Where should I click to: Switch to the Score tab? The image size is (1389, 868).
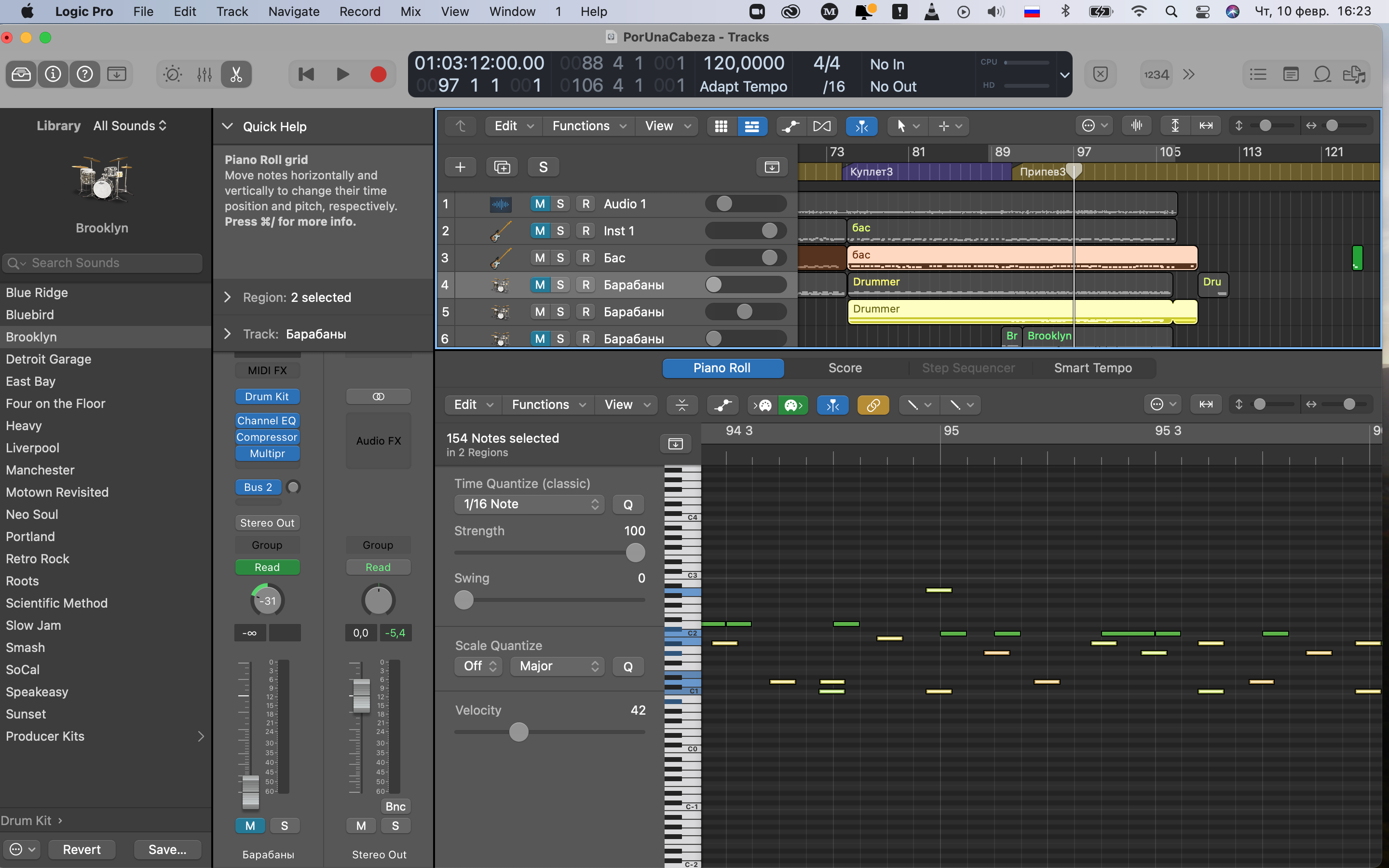pyautogui.click(x=844, y=368)
